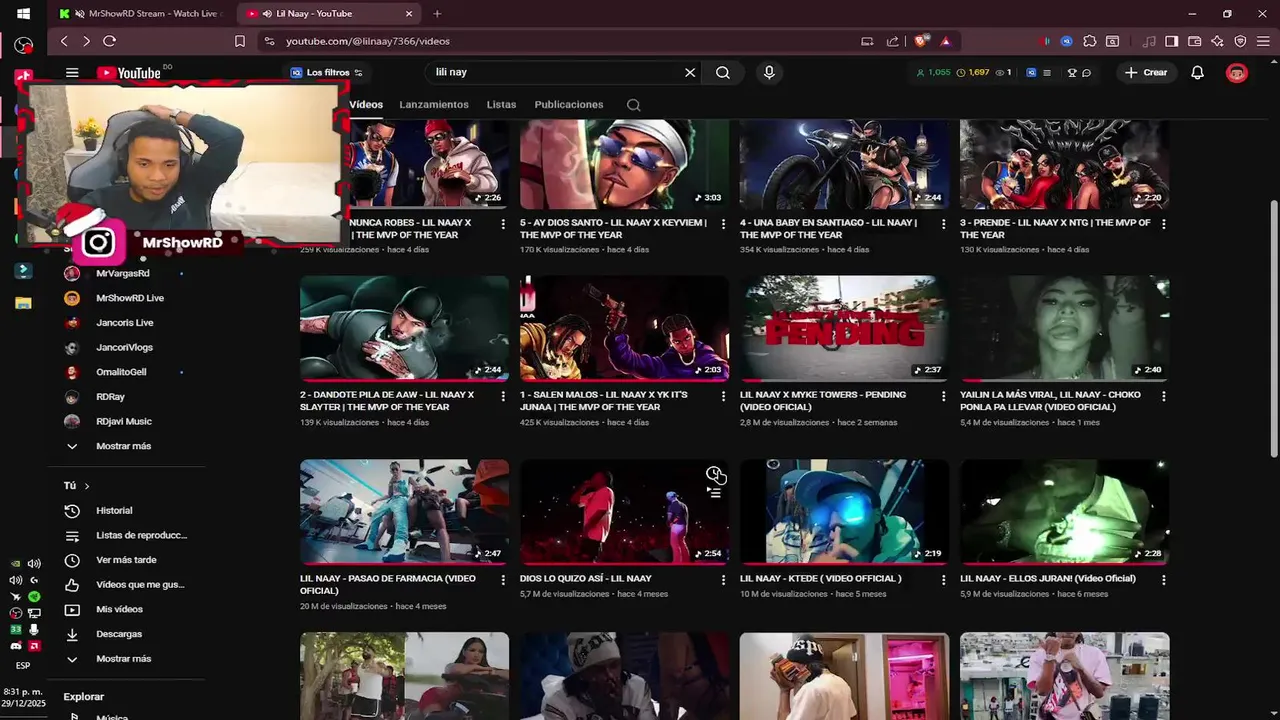Image resolution: width=1280 pixels, height=720 pixels.
Task: Open Brave Rewards triangle icon
Action: point(945,41)
